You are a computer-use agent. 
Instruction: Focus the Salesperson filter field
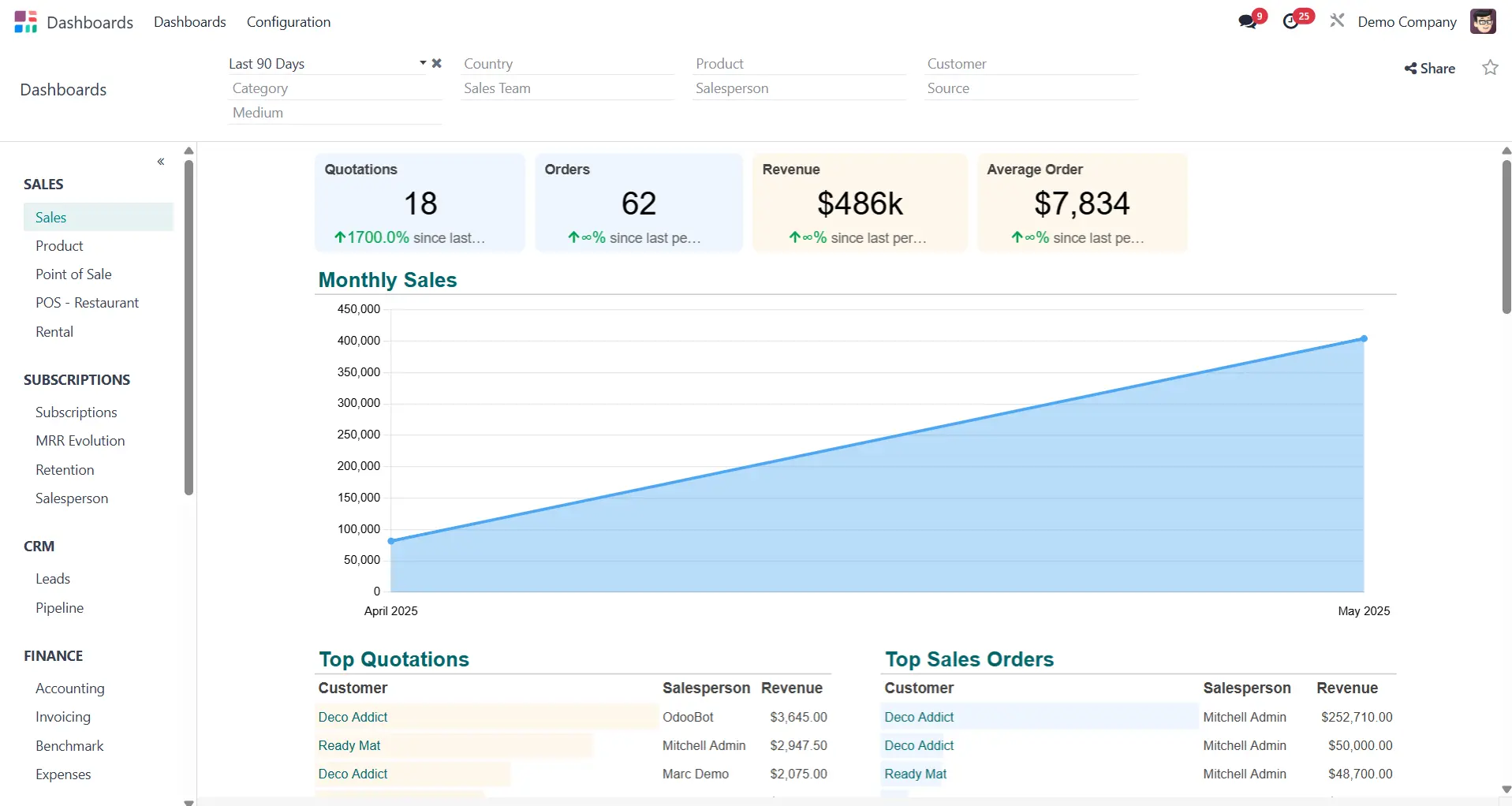(x=798, y=88)
